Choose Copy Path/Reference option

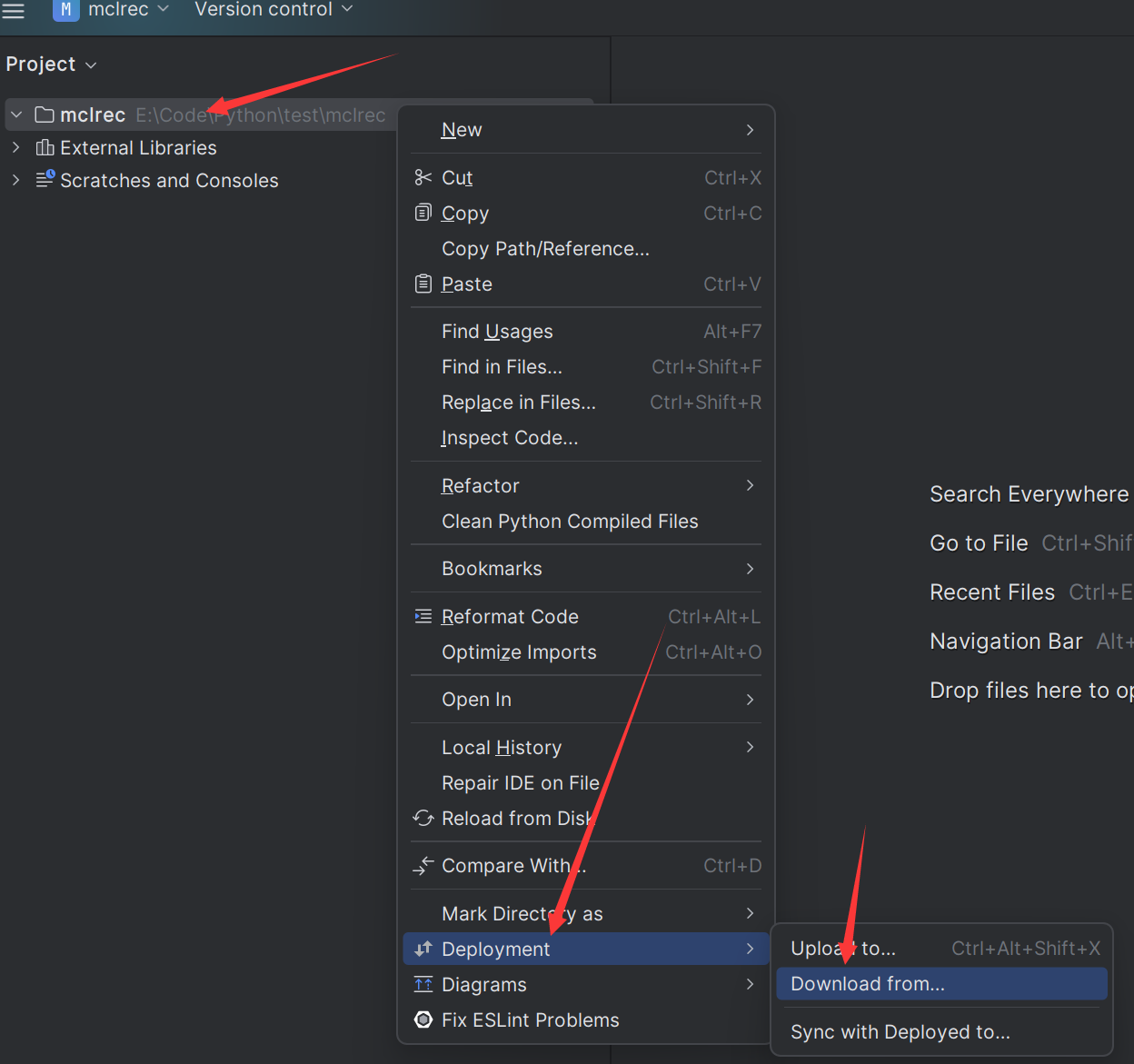click(586, 249)
